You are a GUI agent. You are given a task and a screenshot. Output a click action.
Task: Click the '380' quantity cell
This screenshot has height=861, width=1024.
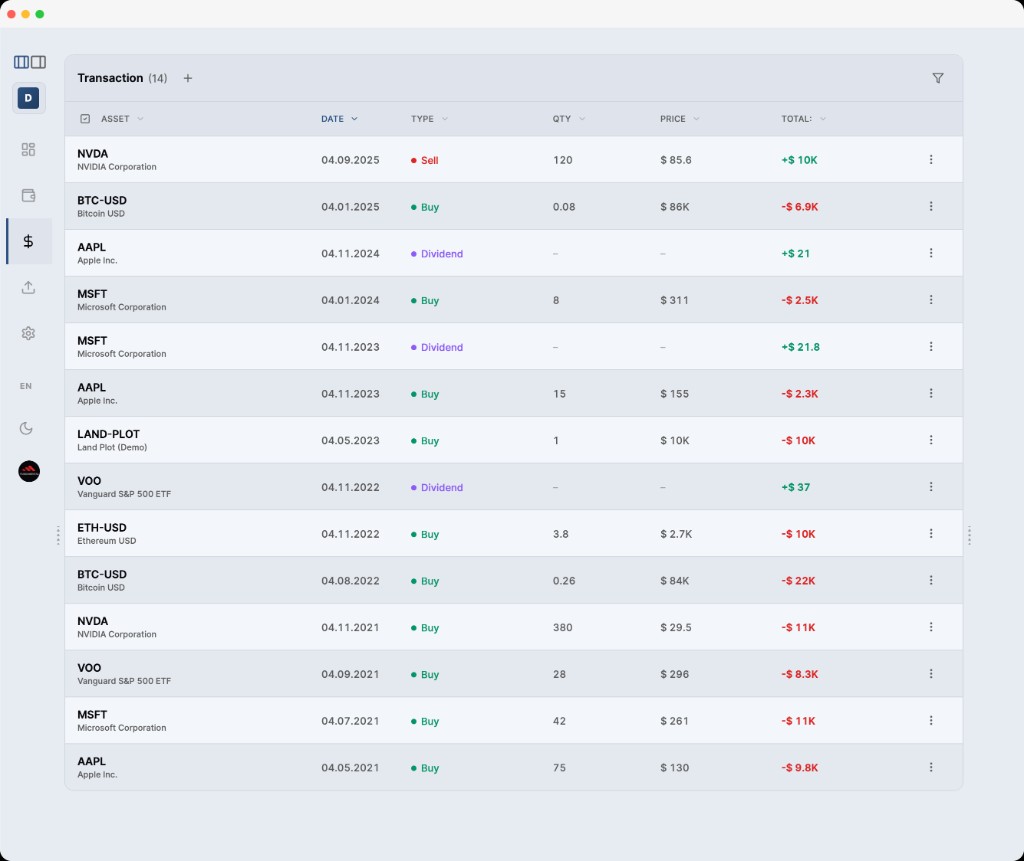coord(562,627)
